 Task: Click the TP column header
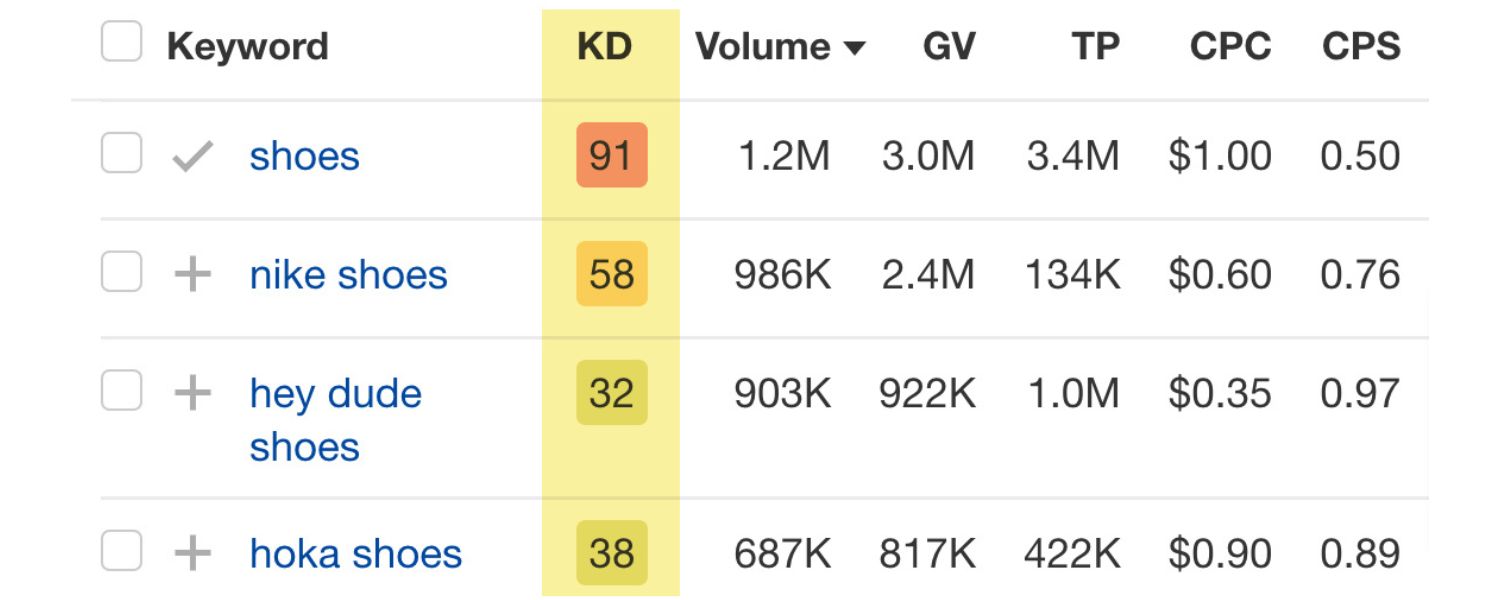pyautogui.click(x=1096, y=45)
